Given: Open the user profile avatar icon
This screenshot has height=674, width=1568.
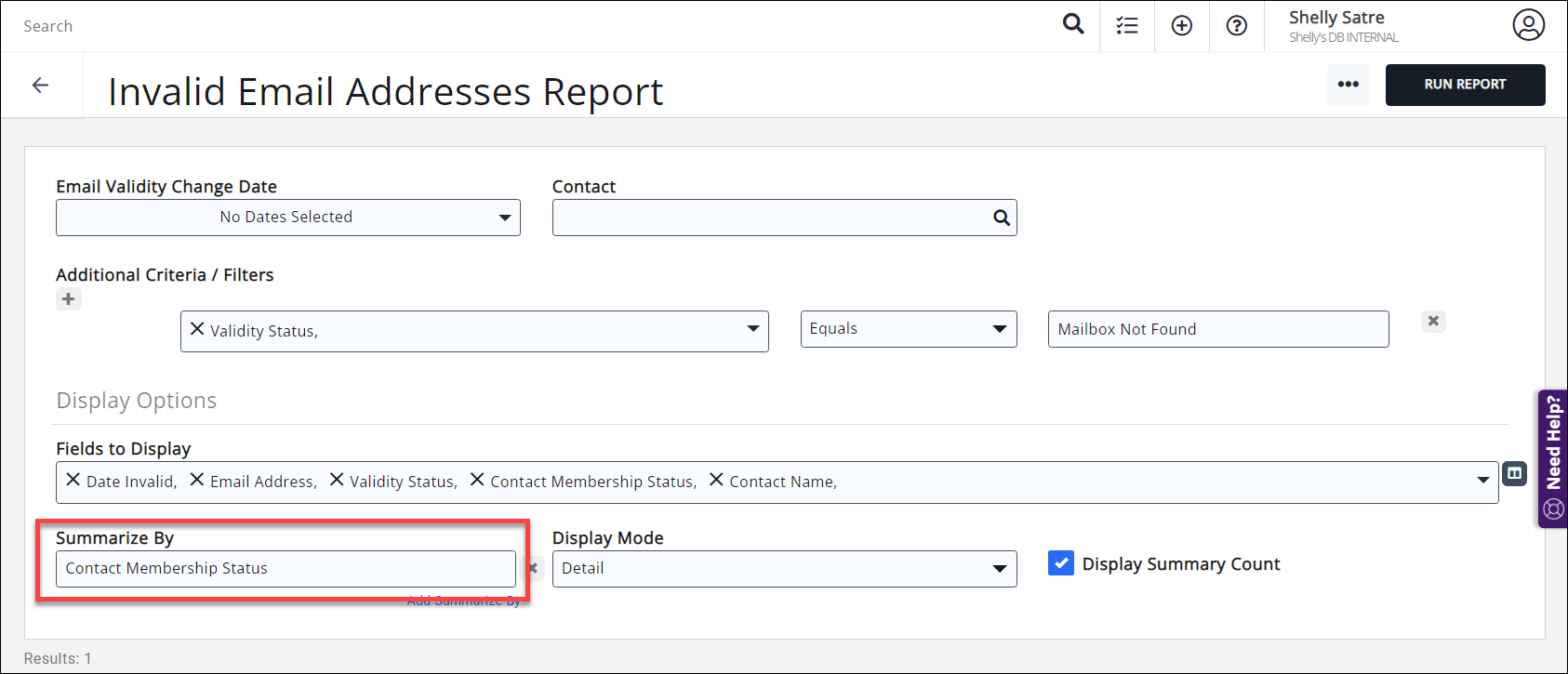Looking at the screenshot, I should pyautogui.click(x=1528, y=25).
